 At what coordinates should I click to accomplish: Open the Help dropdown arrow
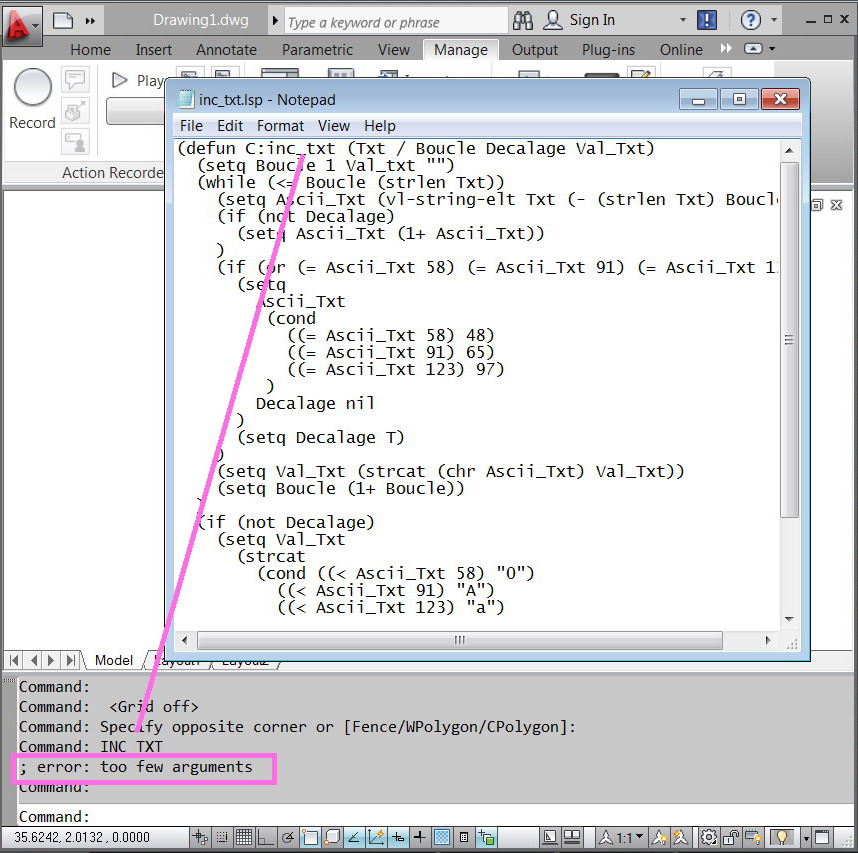(x=774, y=20)
